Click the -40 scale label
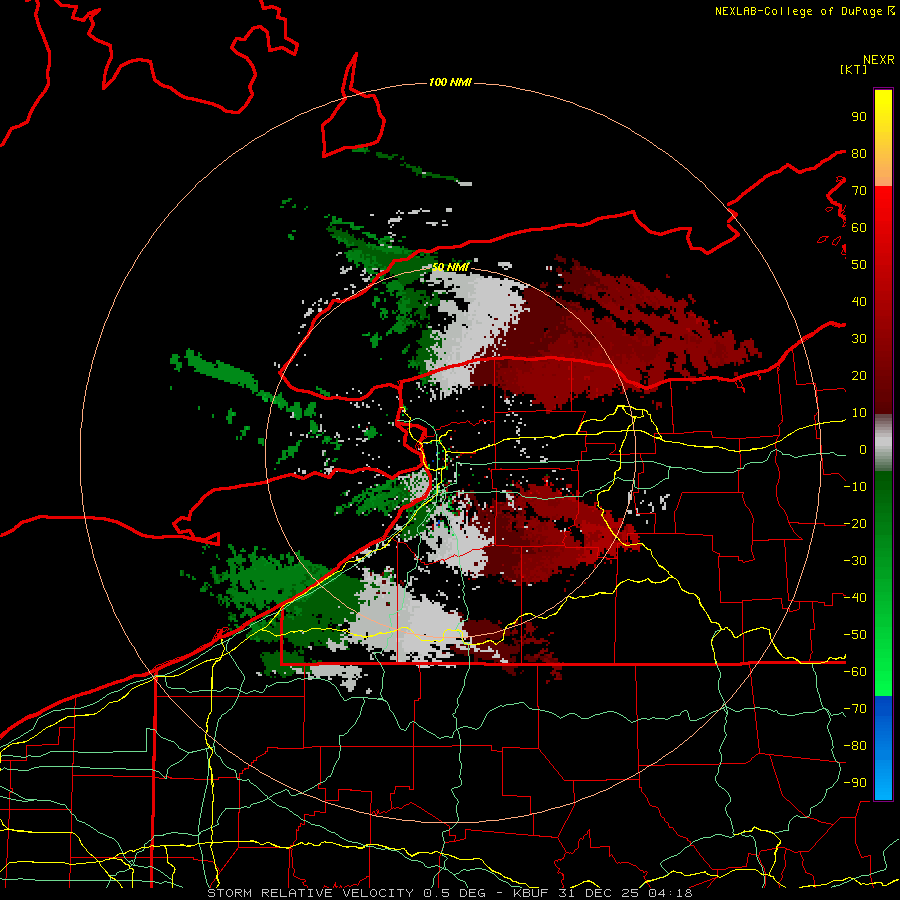The height and width of the screenshot is (900, 900). pos(855,598)
